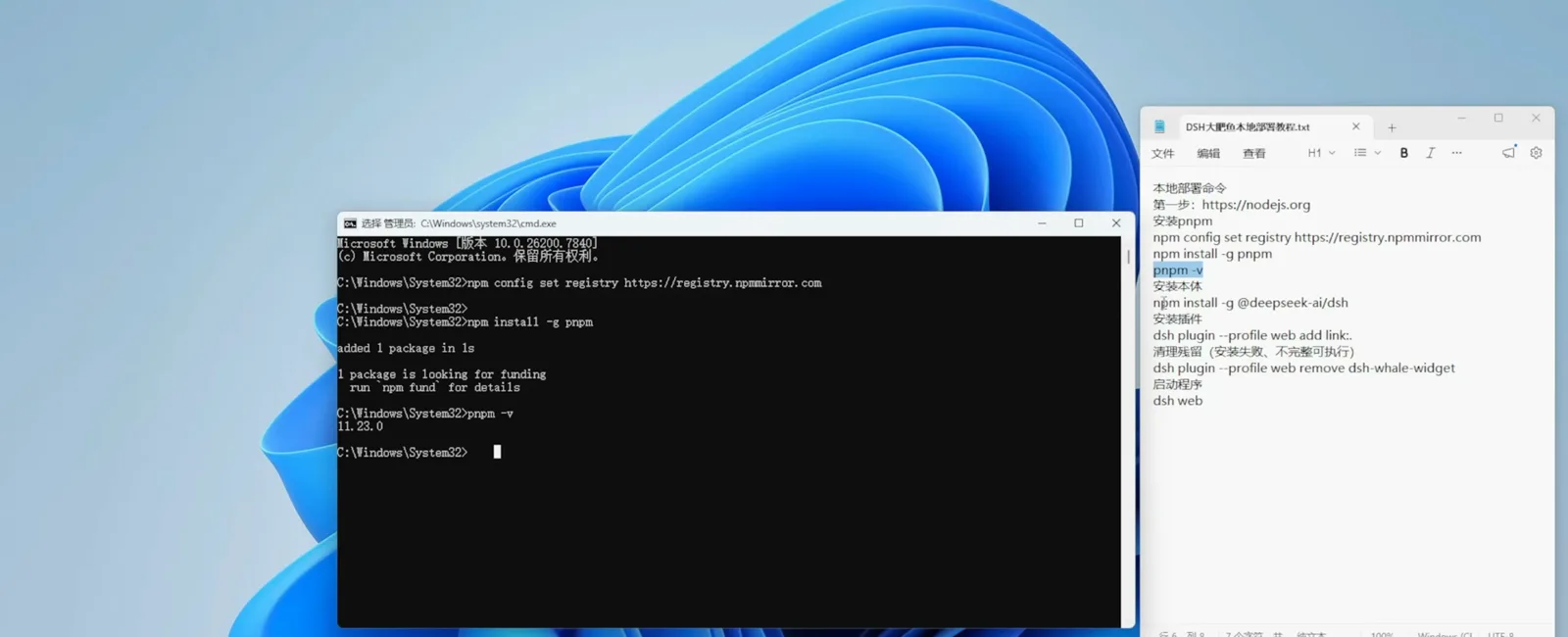Open the list style dropdown in Notepad
This screenshot has width=1568, height=637.
[1367, 153]
